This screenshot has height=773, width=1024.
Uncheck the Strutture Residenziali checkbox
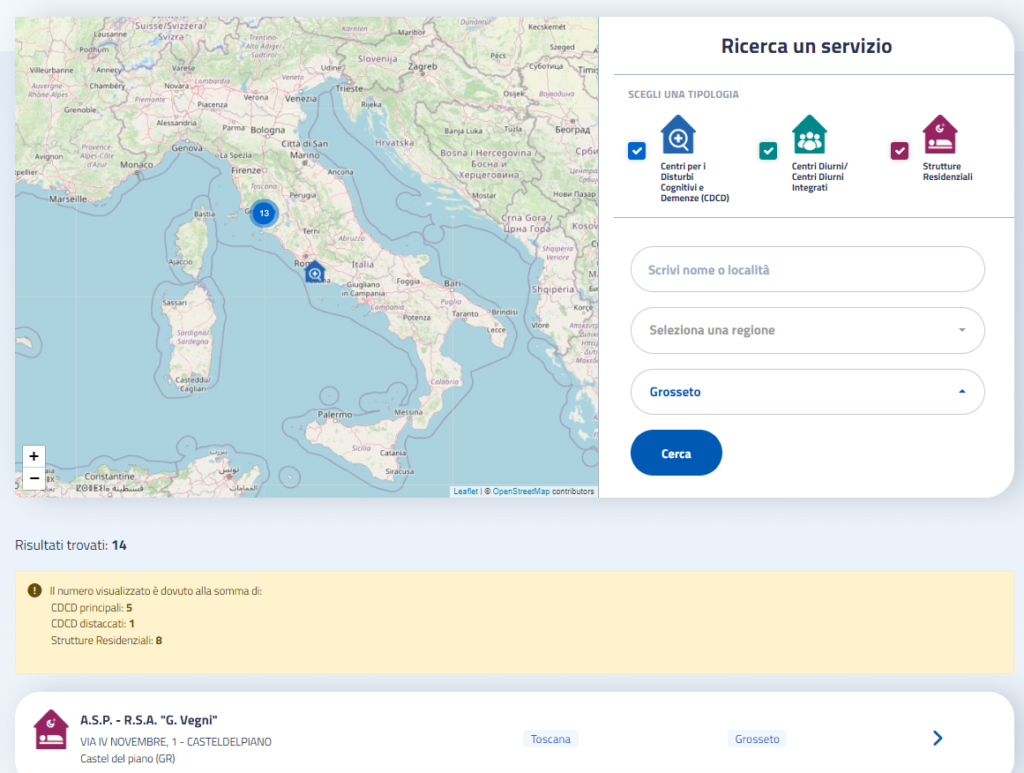pos(899,151)
